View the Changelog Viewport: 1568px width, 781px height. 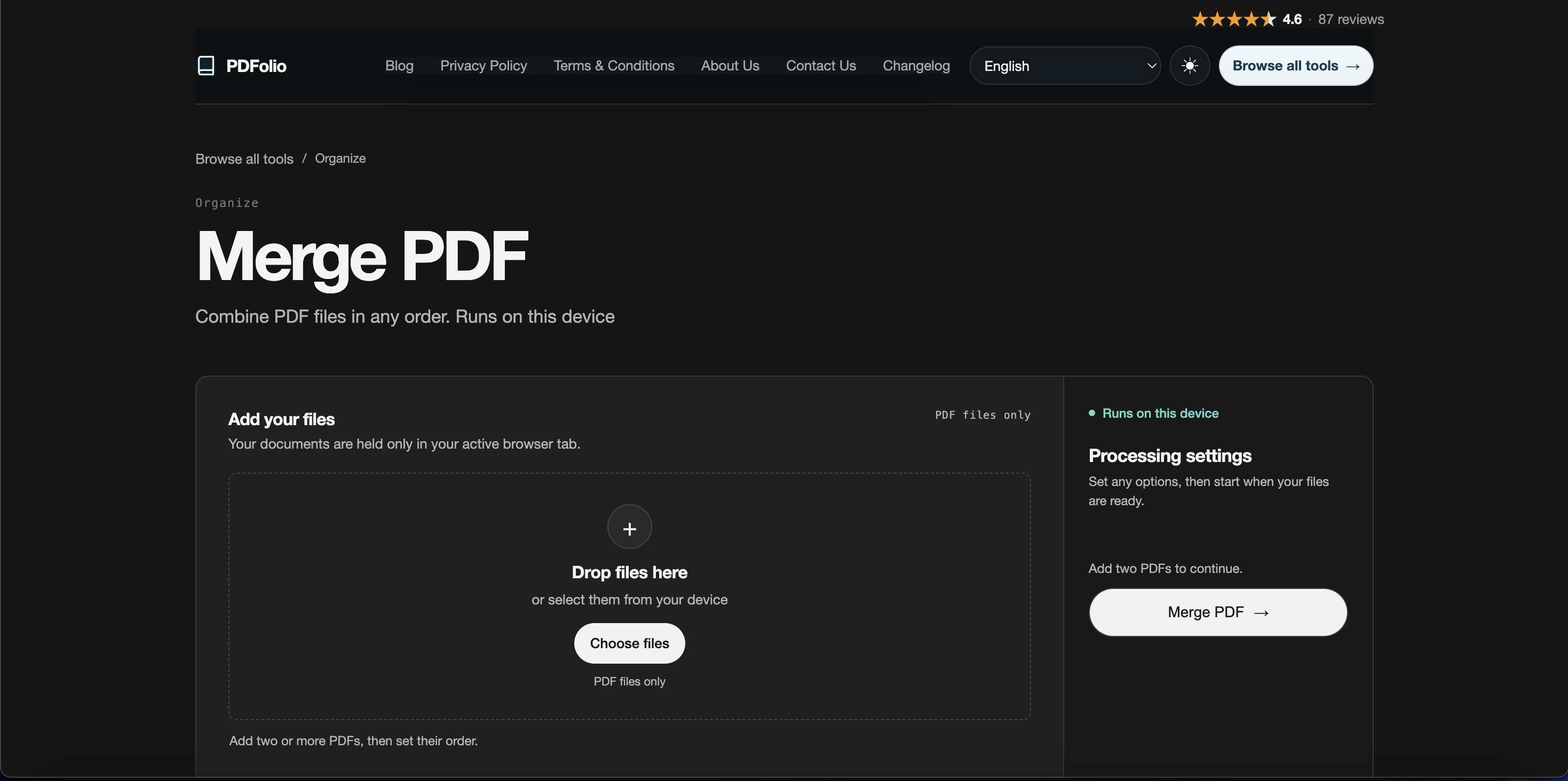(x=916, y=66)
